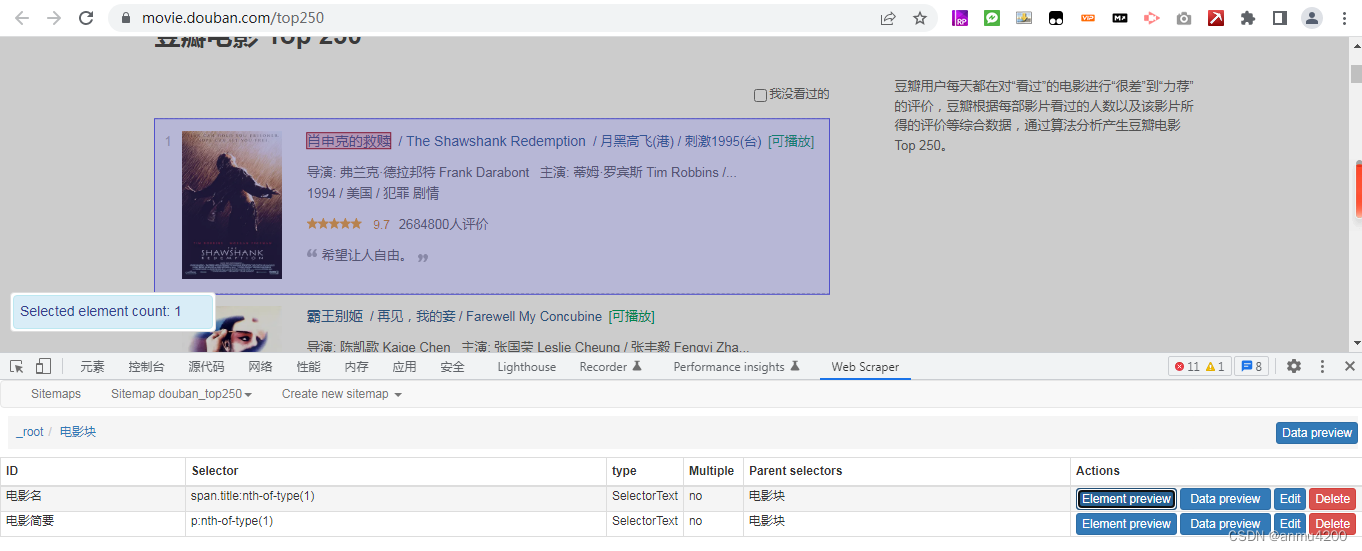Click top-right Data preview button above table
The image size is (1362, 551).
point(1316,433)
